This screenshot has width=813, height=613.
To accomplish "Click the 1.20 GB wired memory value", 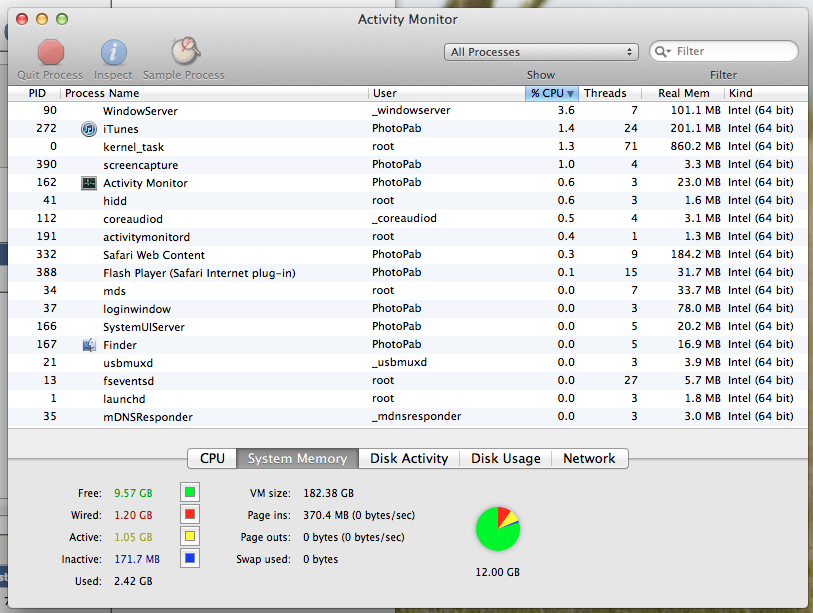I will tap(133, 516).
